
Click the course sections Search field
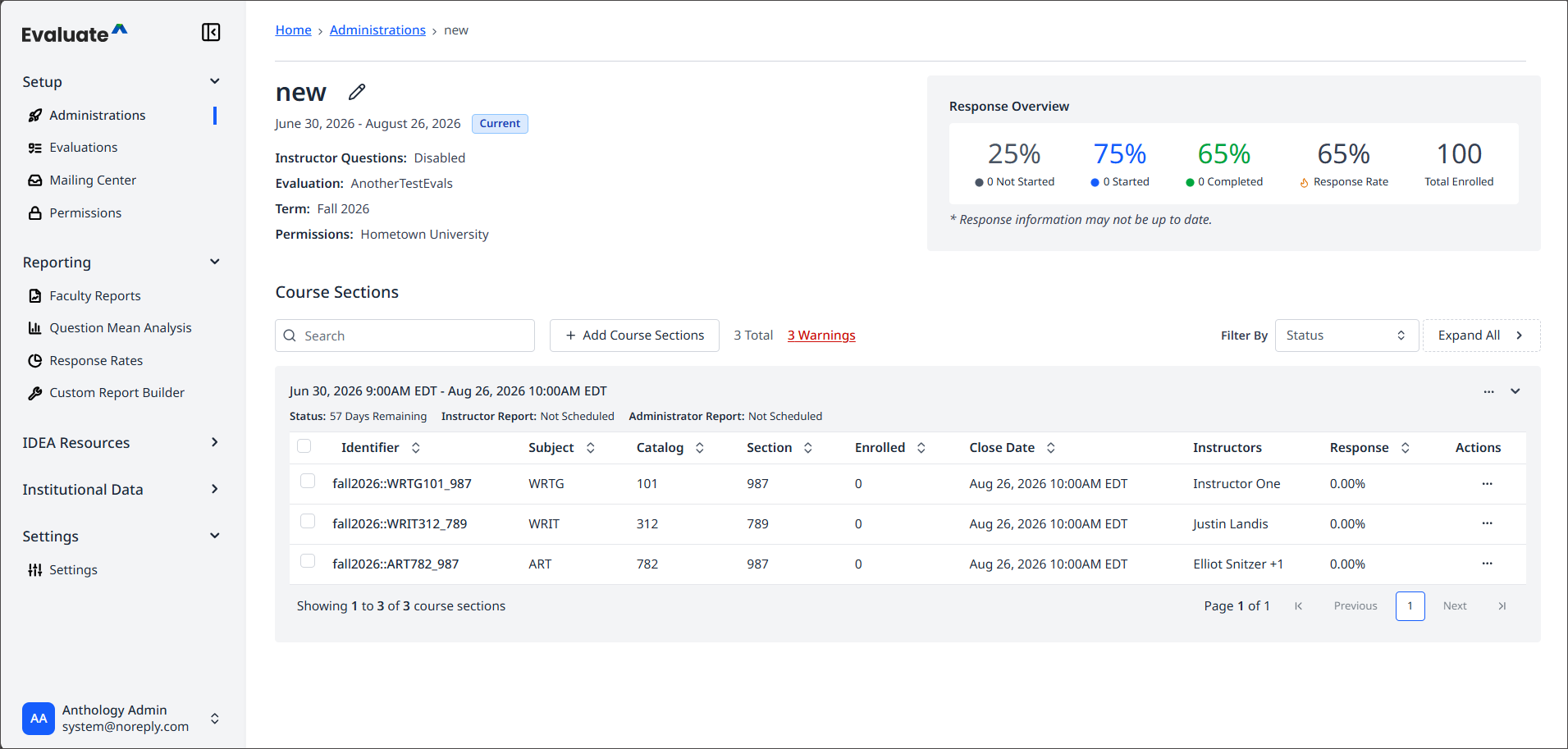pyautogui.click(x=405, y=336)
